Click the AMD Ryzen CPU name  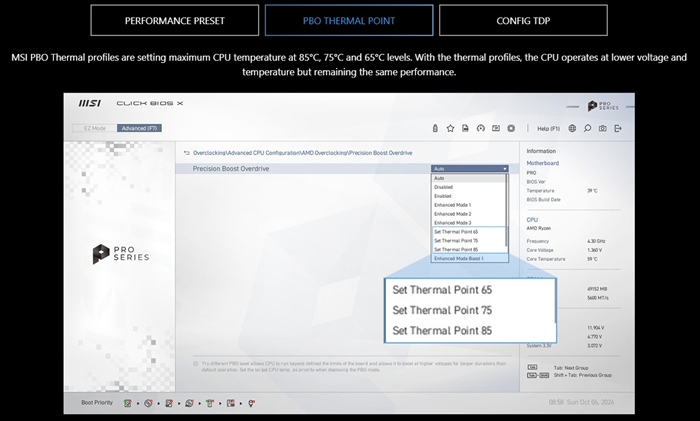[538, 228]
